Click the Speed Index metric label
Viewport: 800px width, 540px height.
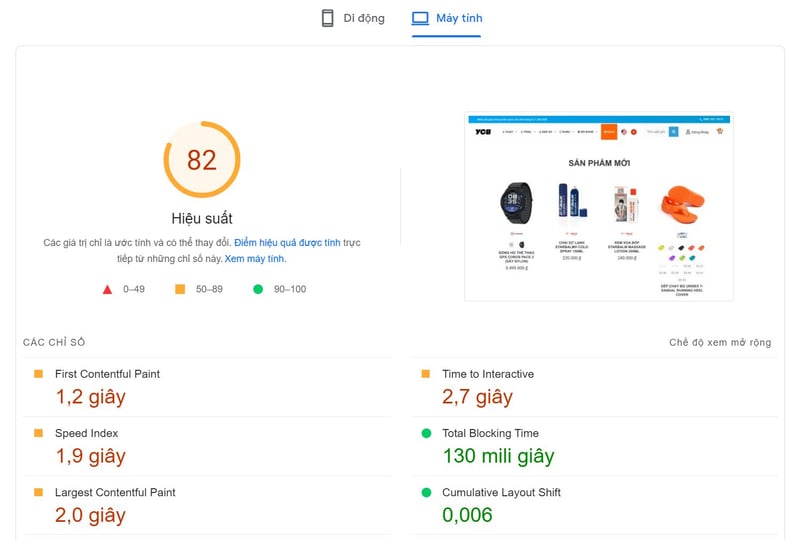[86, 433]
